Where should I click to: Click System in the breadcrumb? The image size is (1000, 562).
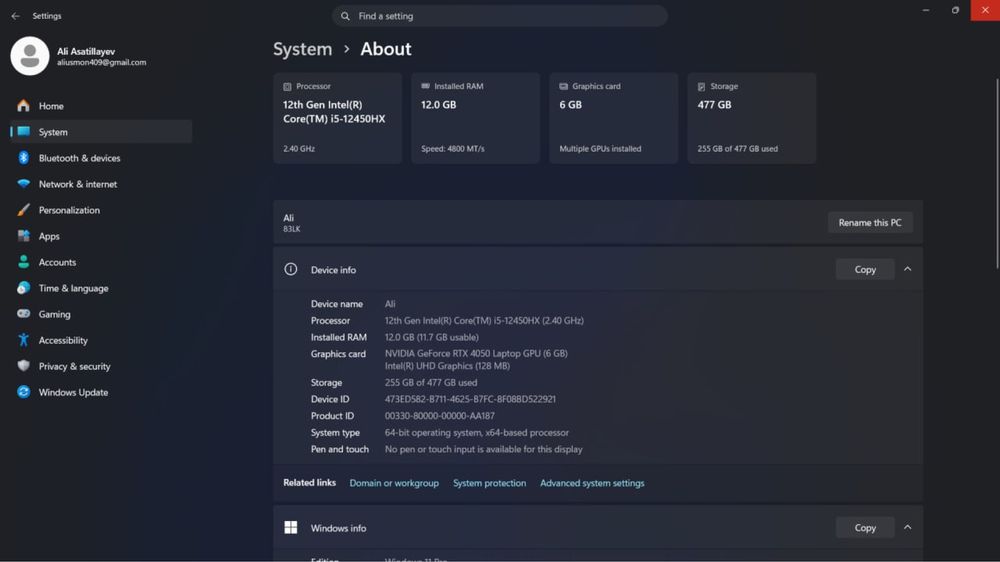[302, 49]
